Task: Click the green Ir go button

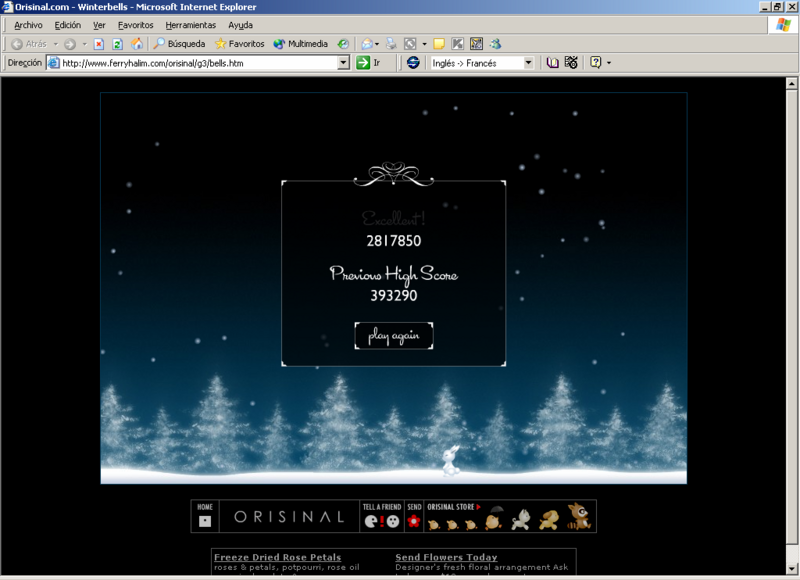Action: [368, 62]
